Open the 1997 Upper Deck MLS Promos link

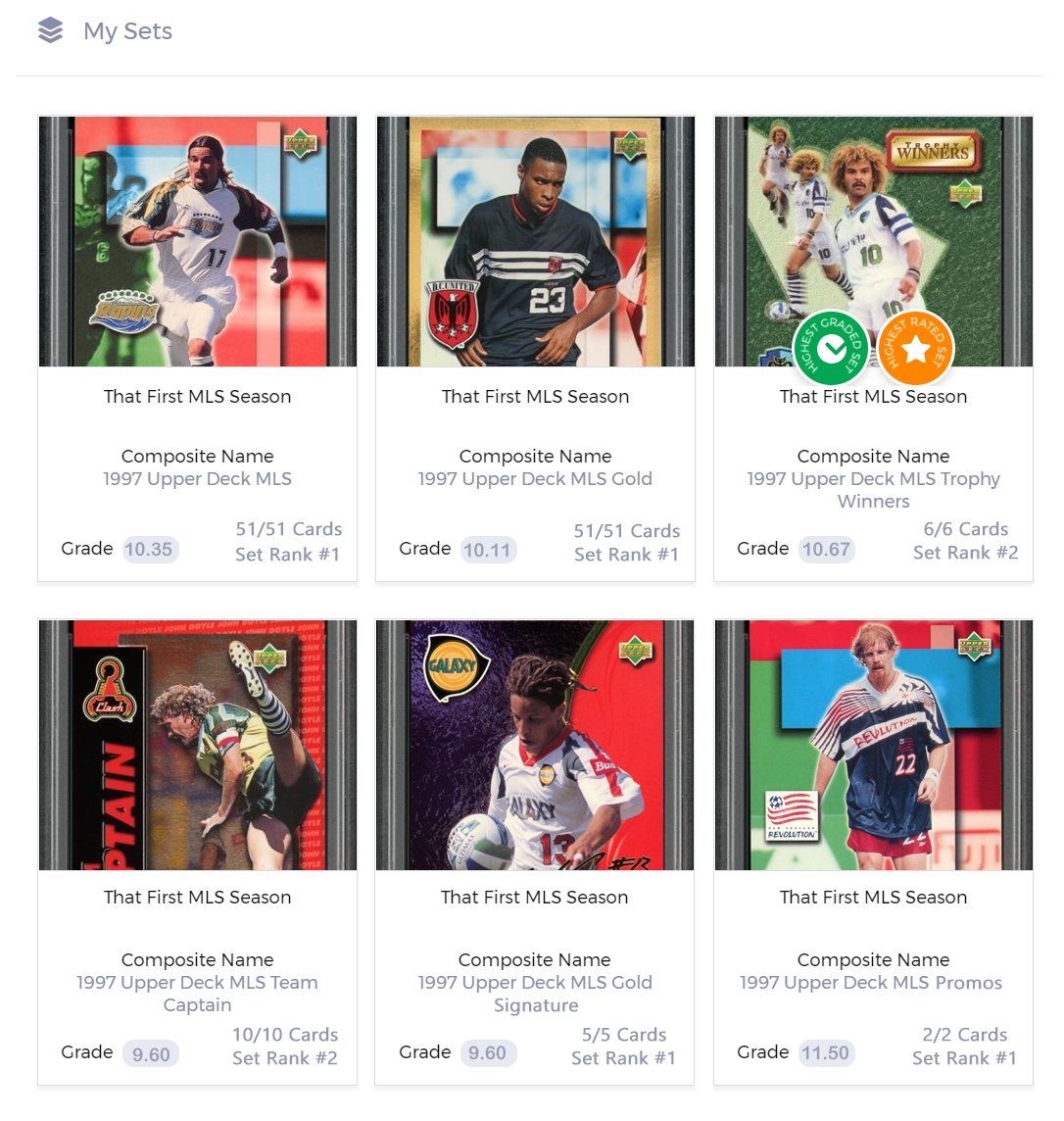871,982
